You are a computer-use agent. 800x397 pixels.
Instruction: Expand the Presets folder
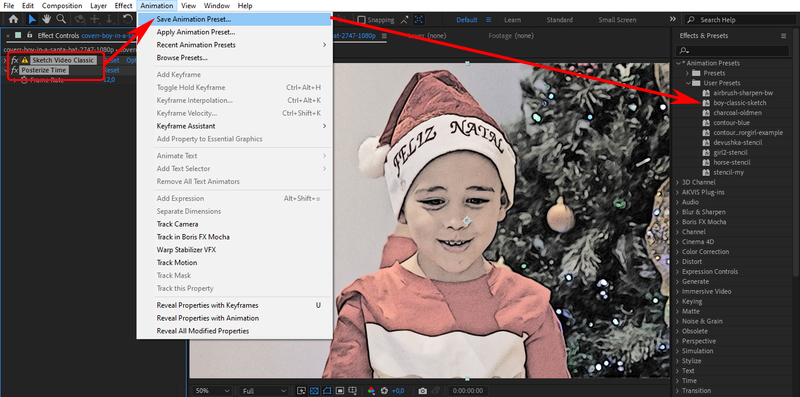(688, 73)
